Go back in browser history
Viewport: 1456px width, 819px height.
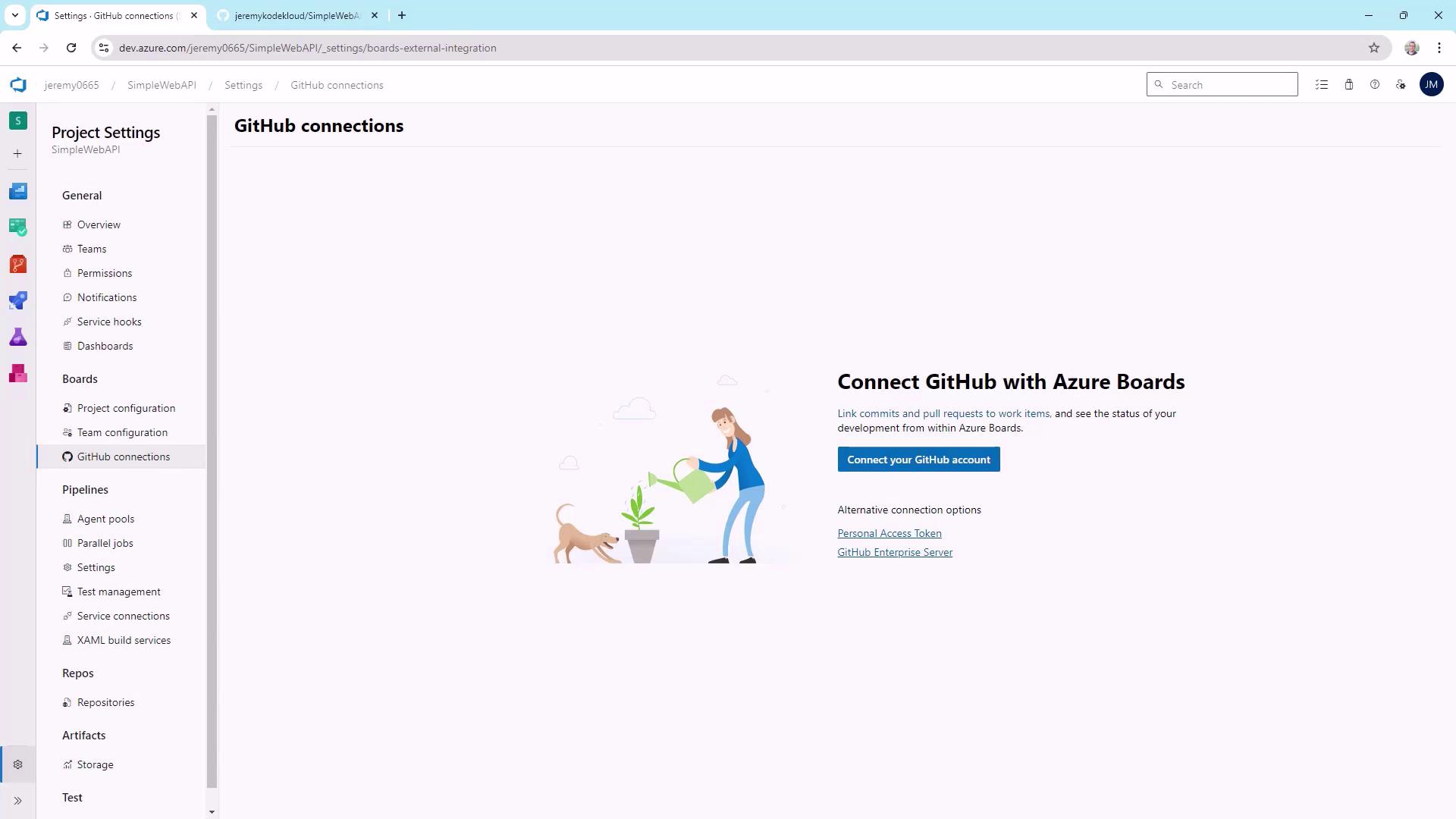pyautogui.click(x=17, y=48)
